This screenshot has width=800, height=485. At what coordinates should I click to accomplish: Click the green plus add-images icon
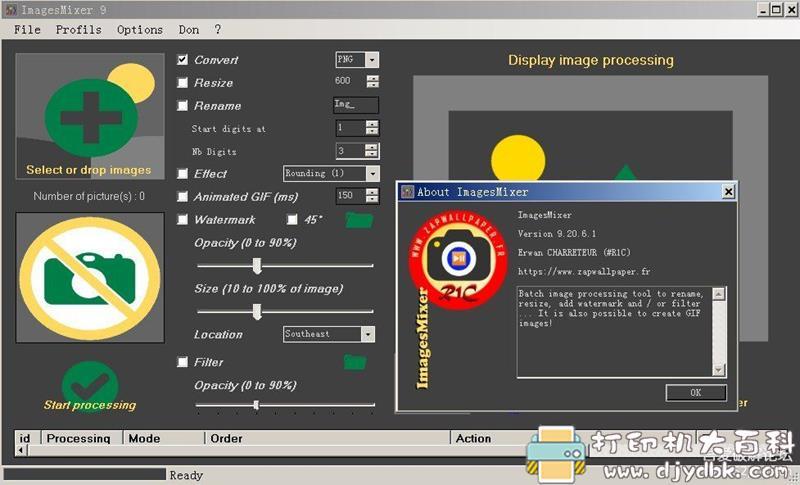pyautogui.click(x=91, y=117)
